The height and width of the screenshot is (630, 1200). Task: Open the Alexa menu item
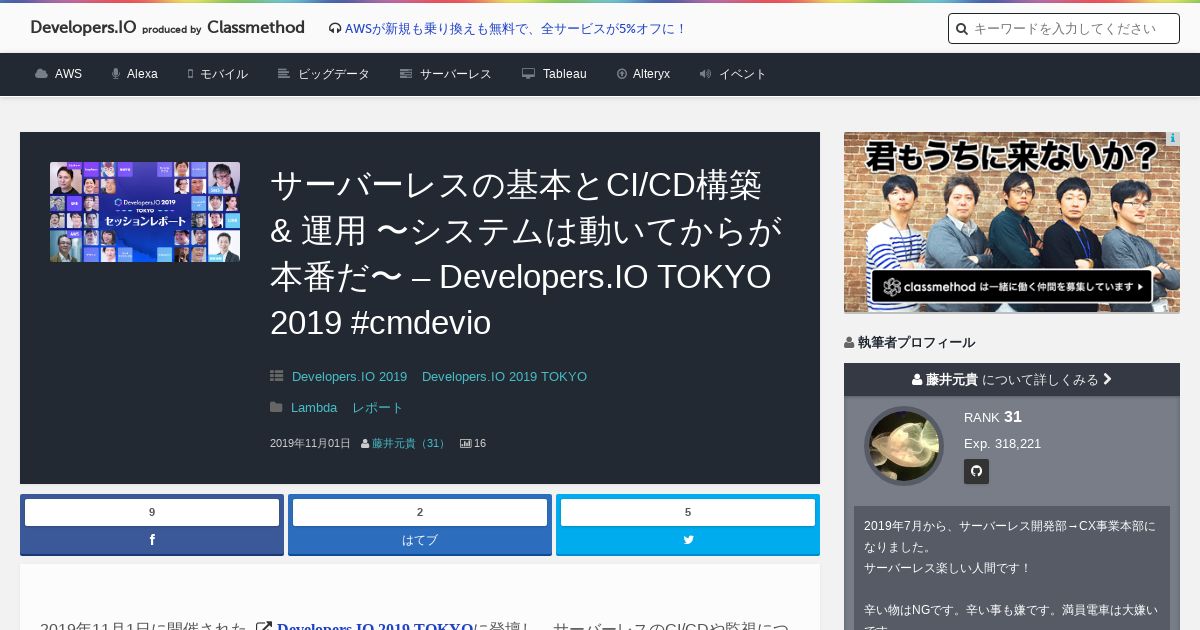click(x=134, y=74)
